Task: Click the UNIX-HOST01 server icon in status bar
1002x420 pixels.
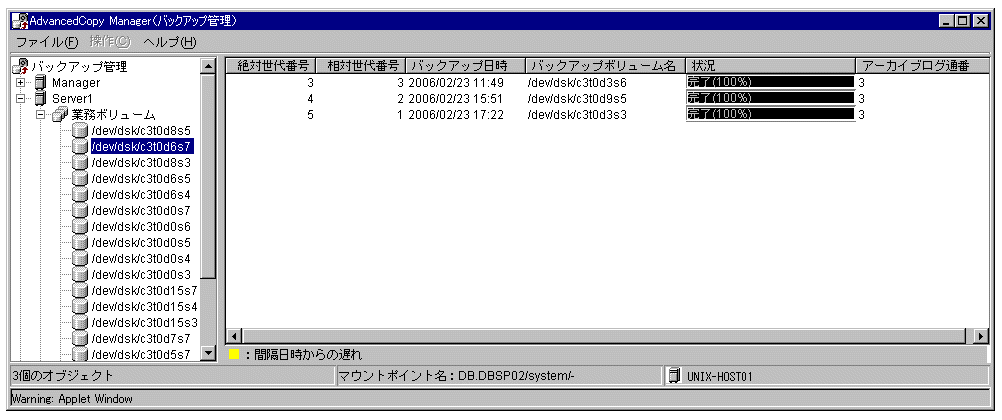Action: pos(674,377)
